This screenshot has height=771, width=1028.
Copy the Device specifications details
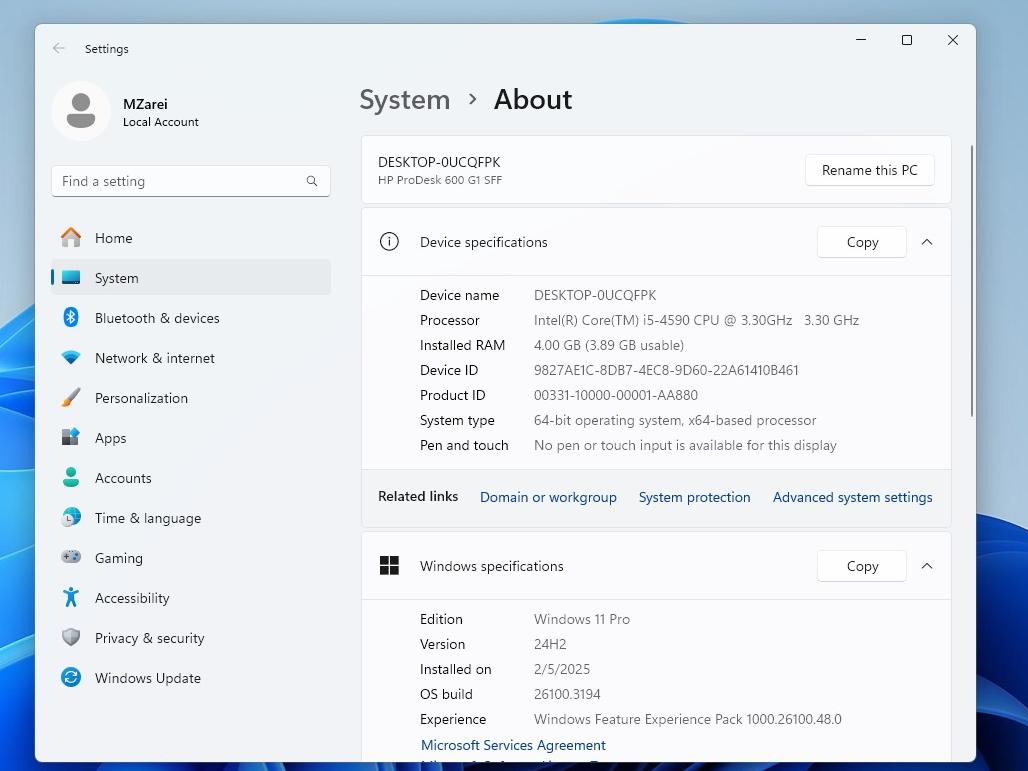pos(862,242)
